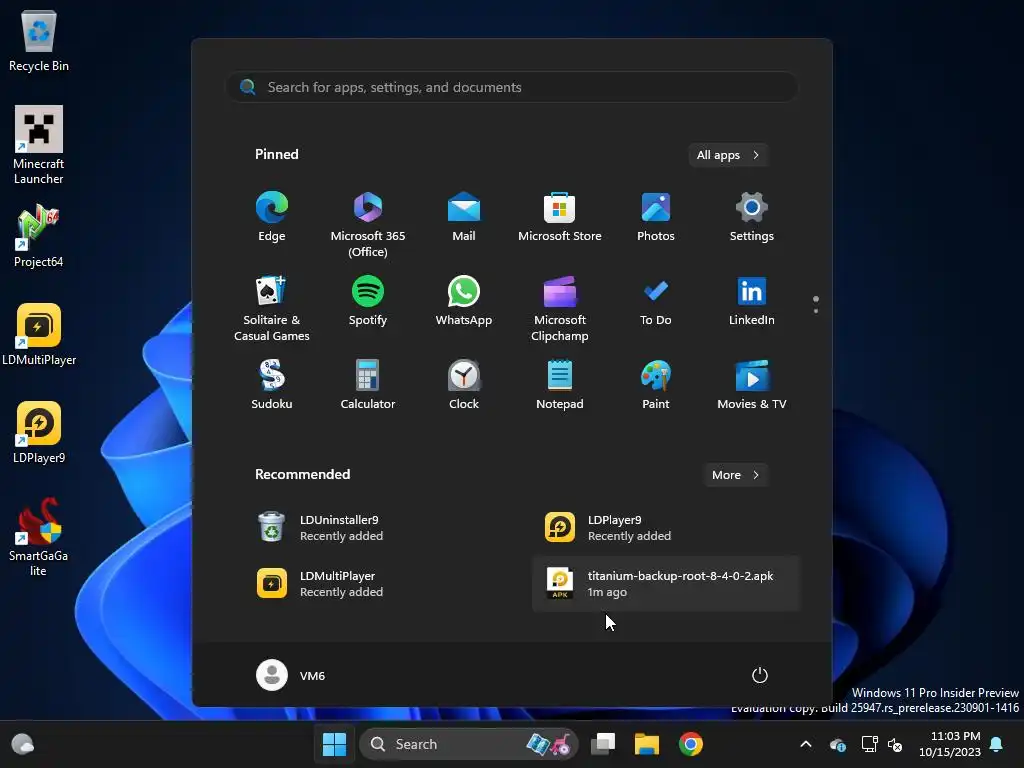
Task: Open recommended LDPlayer9 app
Action: tap(666, 528)
